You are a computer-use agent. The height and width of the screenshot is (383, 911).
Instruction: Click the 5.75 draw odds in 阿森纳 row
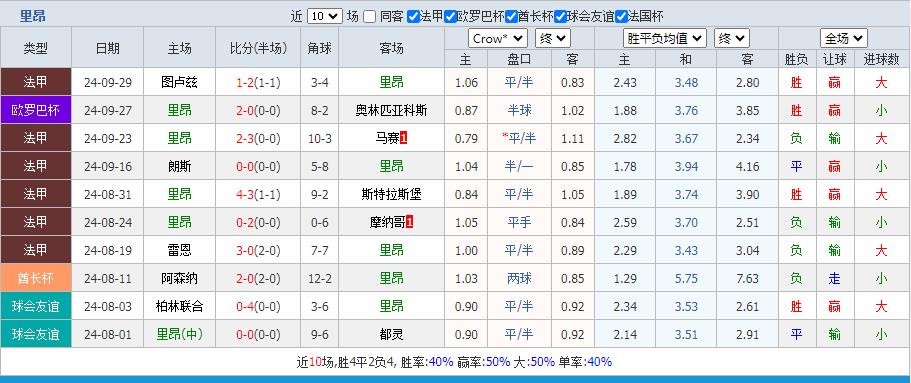(686, 278)
